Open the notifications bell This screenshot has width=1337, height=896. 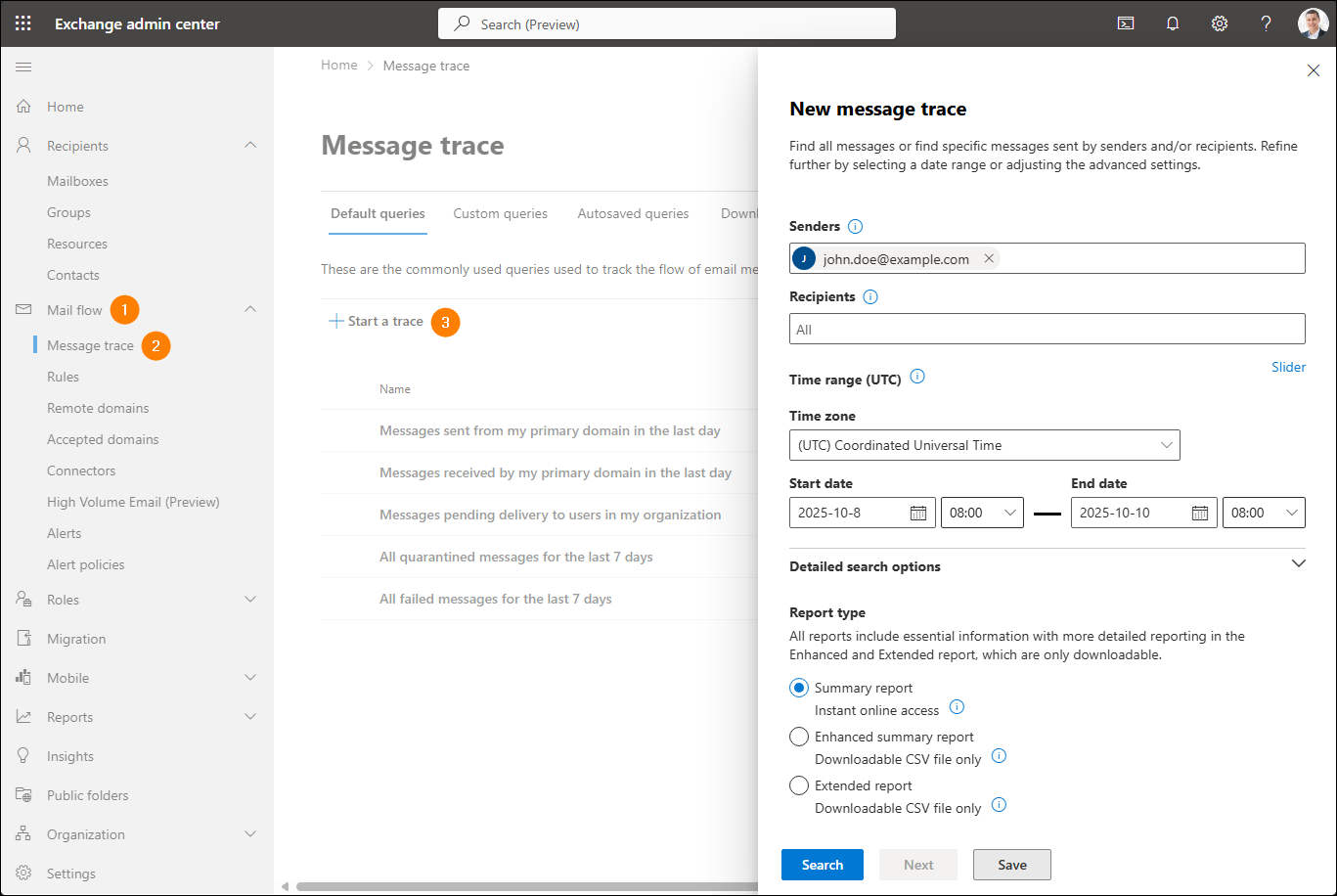pyautogui.click(x=1172, y=22)
